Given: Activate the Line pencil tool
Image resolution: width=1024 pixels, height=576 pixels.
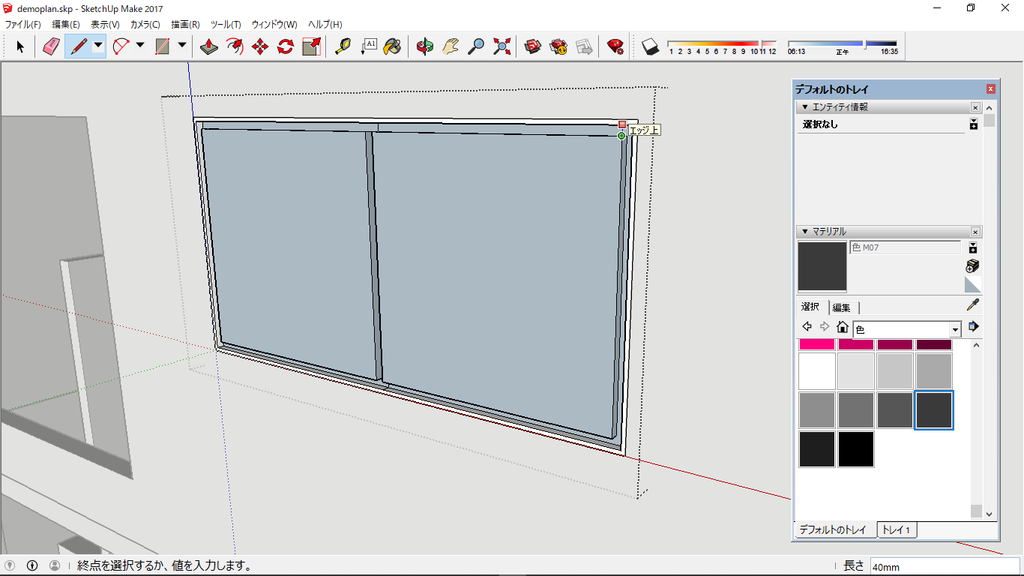Looking at the screenshot, I should tap(78, 46).
